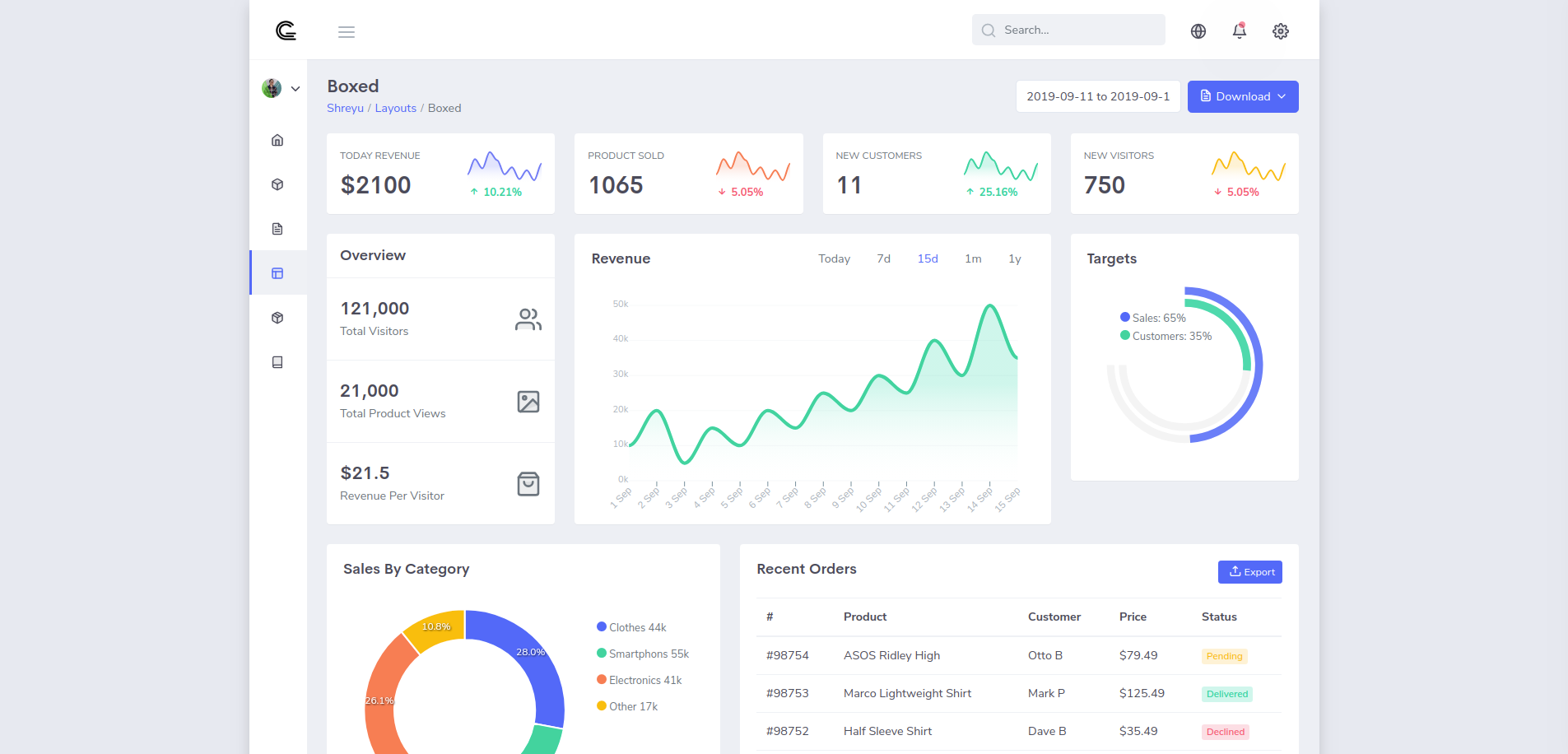This screenshot has height=754, width=1568.
Task: Click the Pending status badge
Action: pos(1225,656)
